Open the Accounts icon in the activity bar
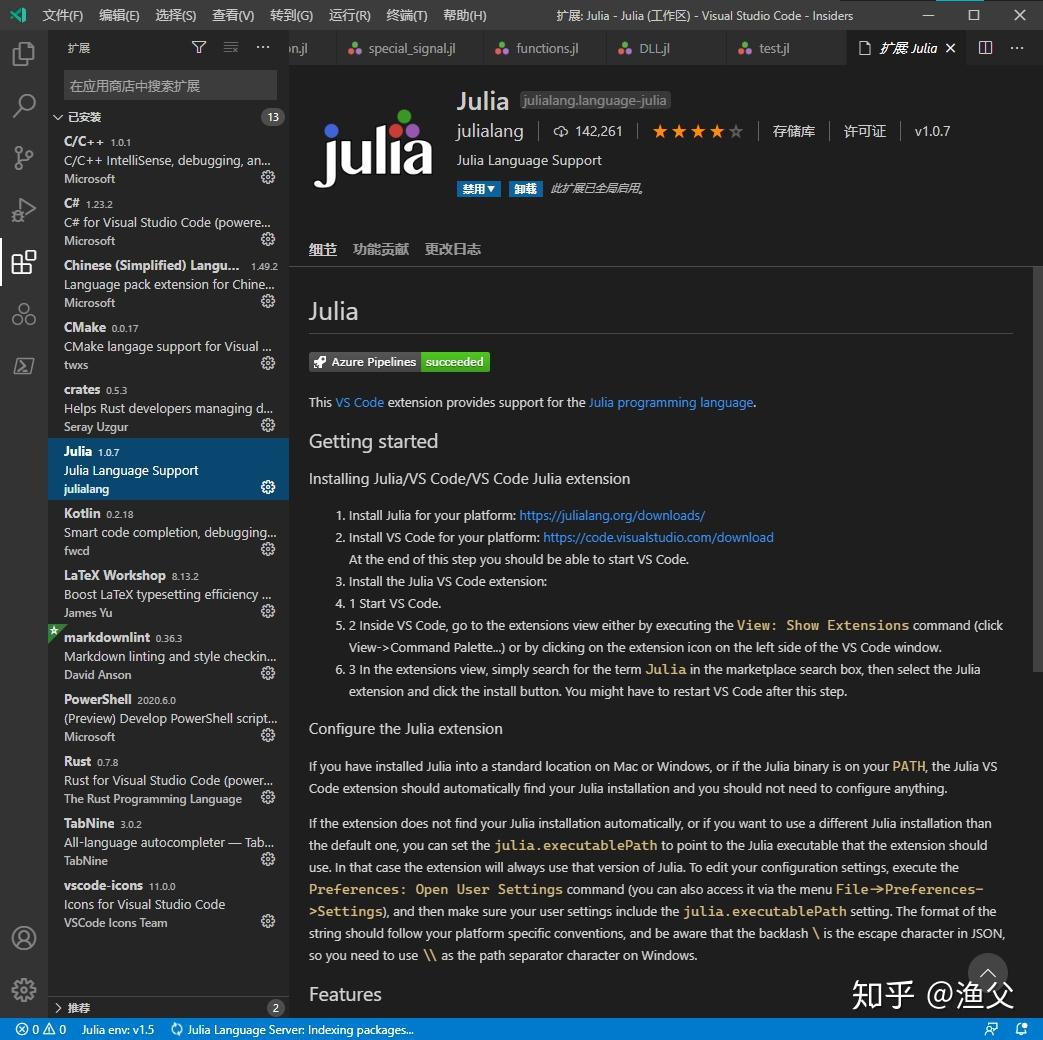Image resolution: width=1043 pixels, height=1040 pixels. coord(23,938)
